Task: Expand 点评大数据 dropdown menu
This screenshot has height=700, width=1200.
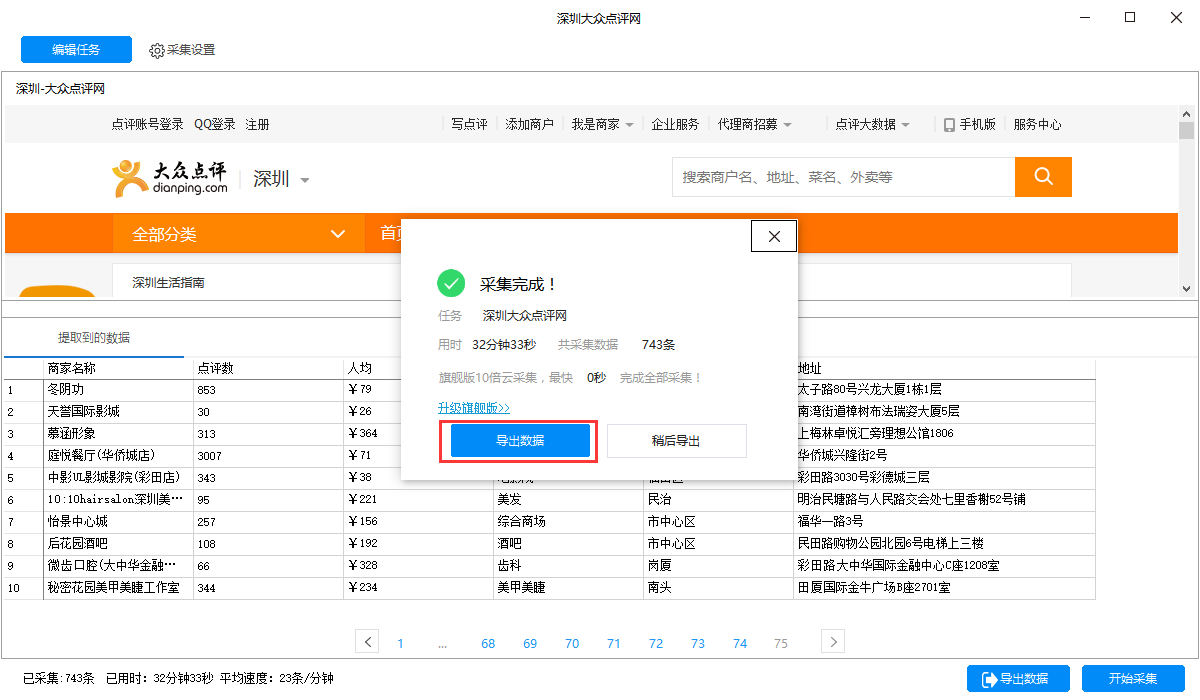Action: 905,125
